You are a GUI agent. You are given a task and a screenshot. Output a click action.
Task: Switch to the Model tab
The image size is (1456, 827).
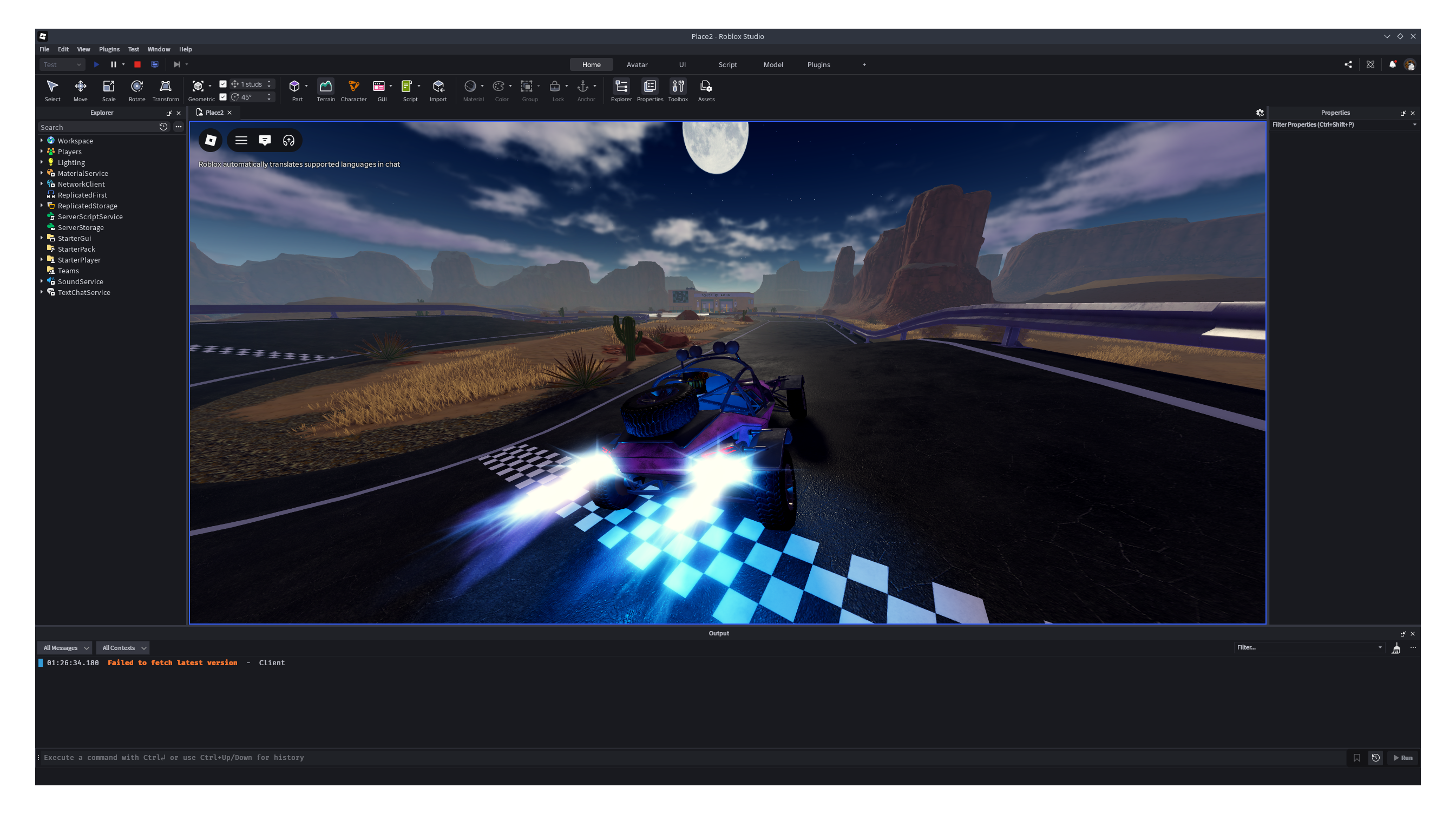coord(773,64)
